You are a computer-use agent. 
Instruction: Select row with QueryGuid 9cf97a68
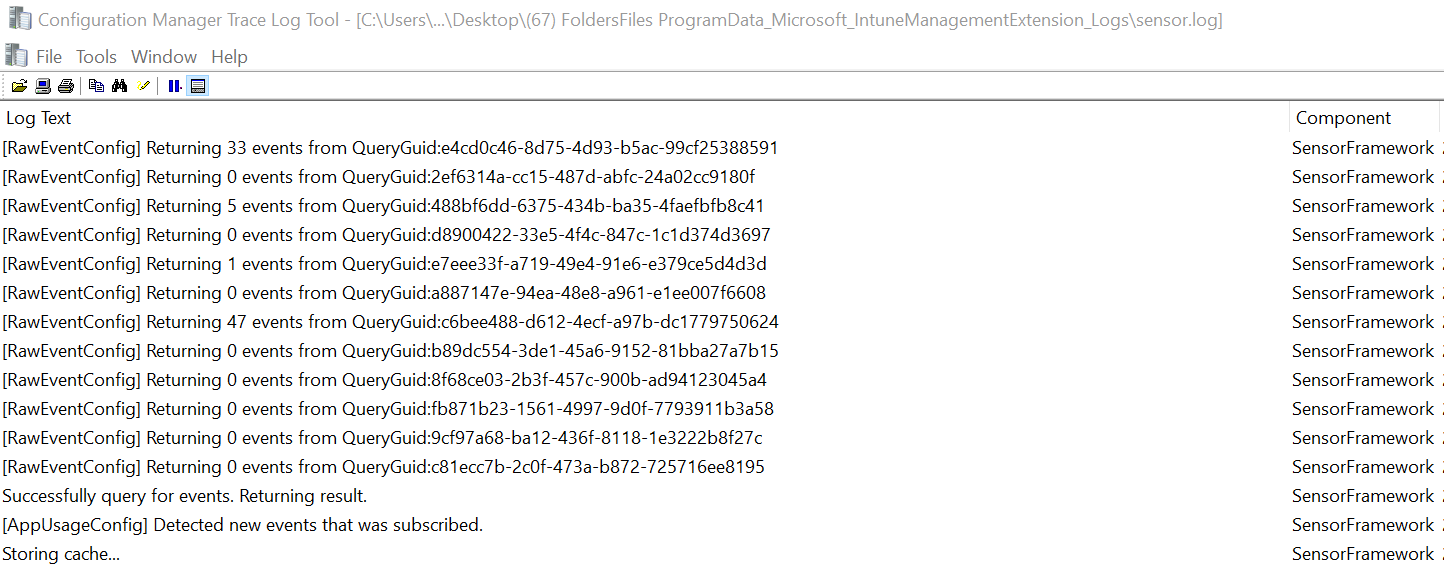coord(722,438)
